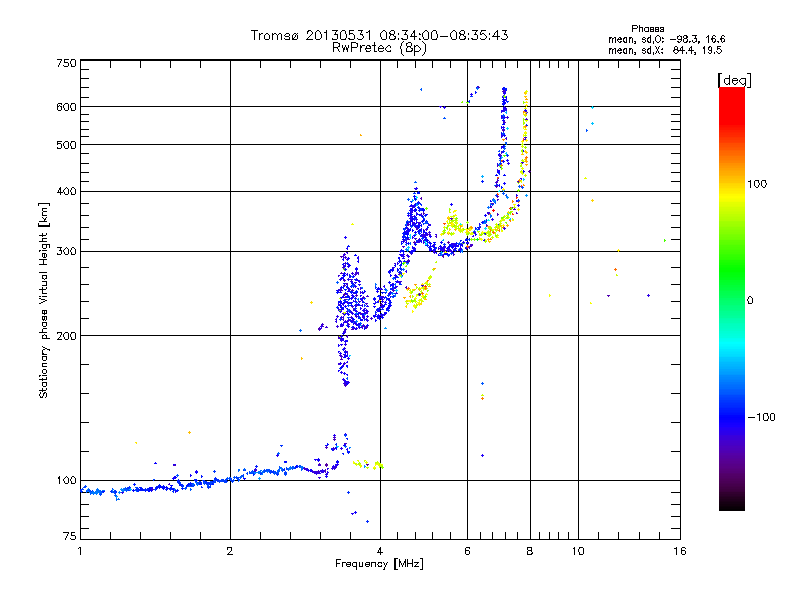Screen dimensions: 800x600
Task: Click the 'Frequency [MHz]' axis label
Action: click(379, 564)
